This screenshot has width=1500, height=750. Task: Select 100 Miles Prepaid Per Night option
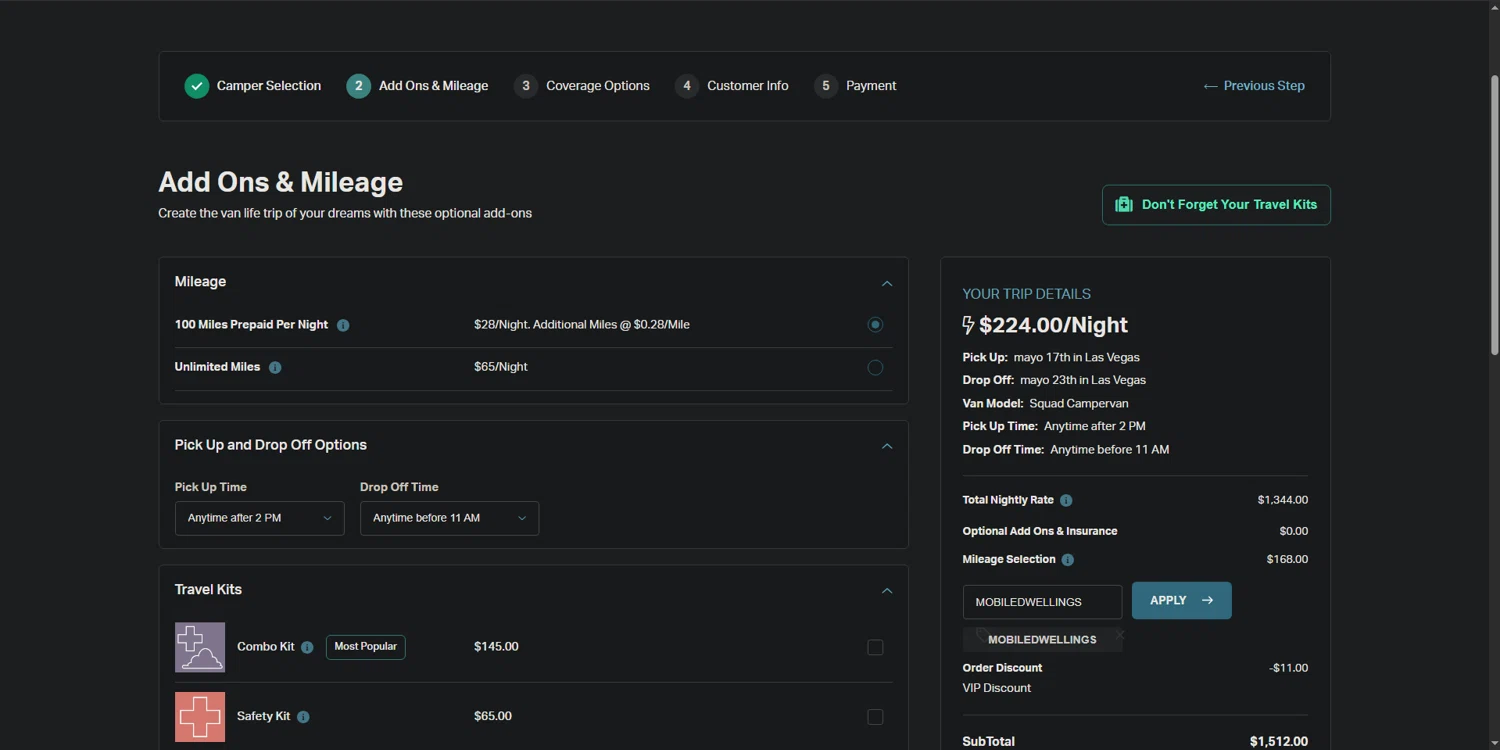(875, 324)
